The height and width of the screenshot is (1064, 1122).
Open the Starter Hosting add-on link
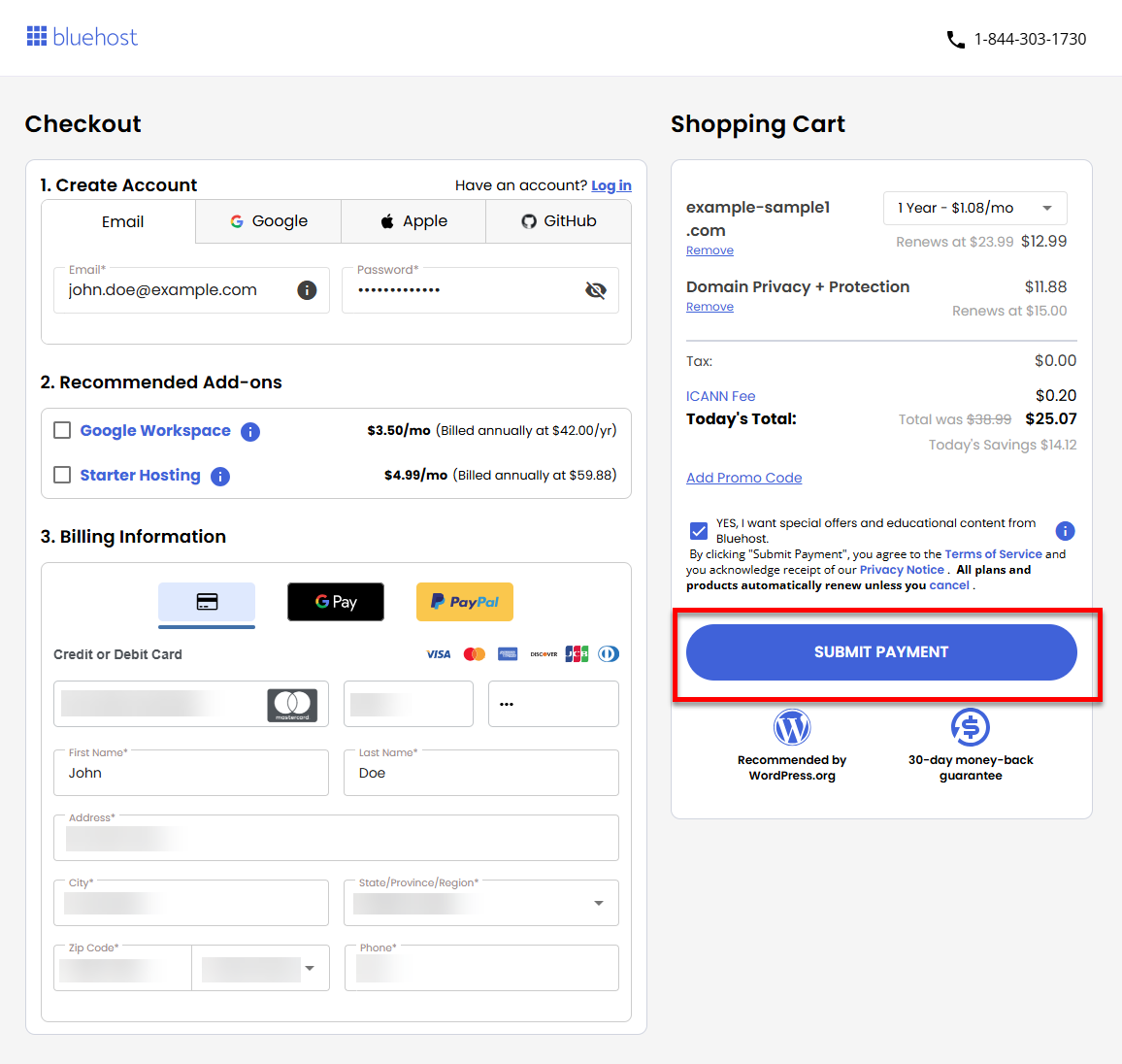pyautogui.click(x=140, y=475)
